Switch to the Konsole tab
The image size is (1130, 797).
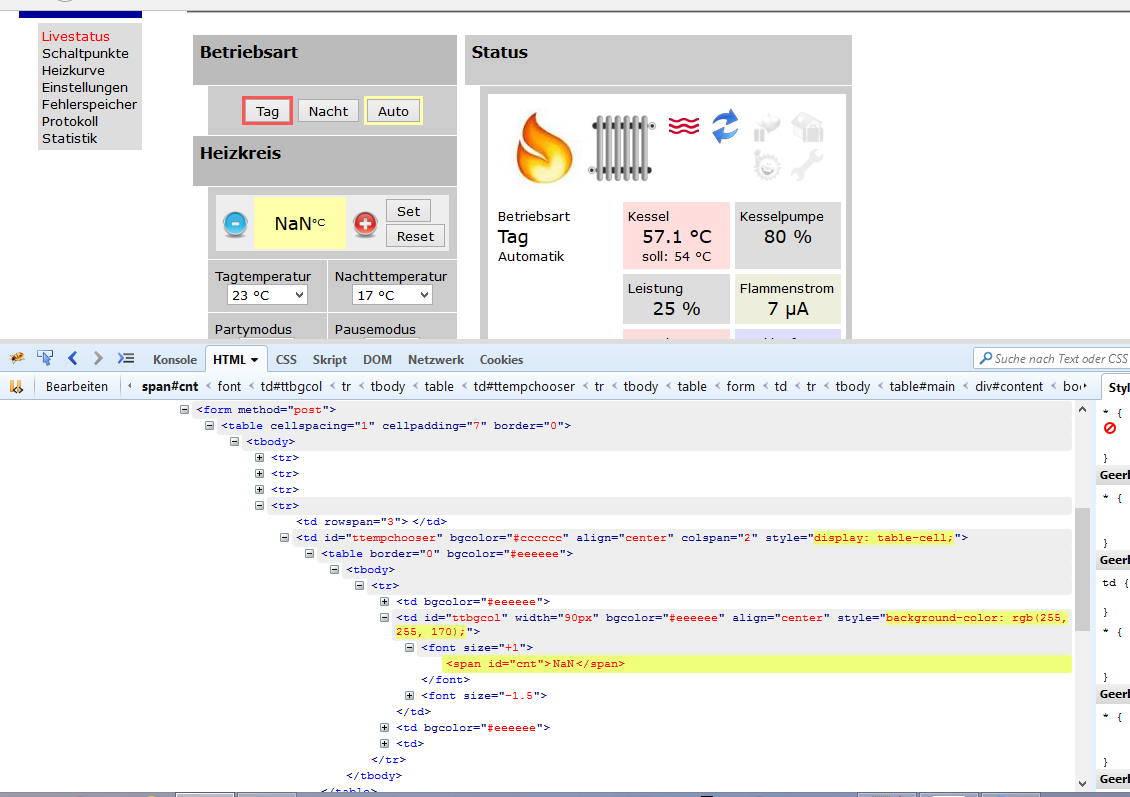click(174, 360)
